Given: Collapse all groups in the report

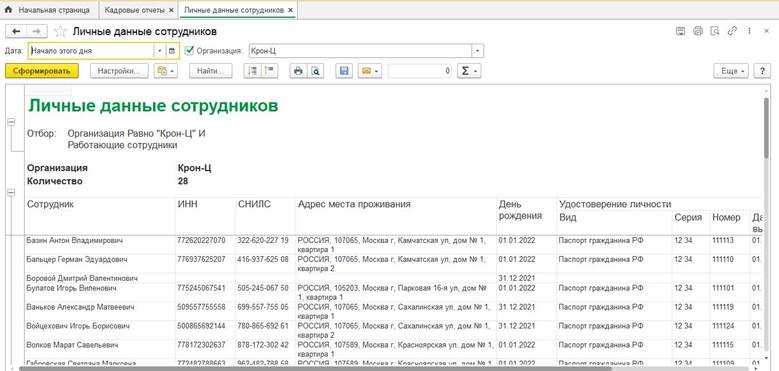Looking at the screenshot, I should point(270,71).
